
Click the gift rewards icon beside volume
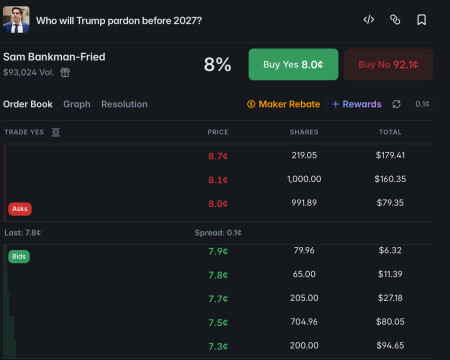65,72
